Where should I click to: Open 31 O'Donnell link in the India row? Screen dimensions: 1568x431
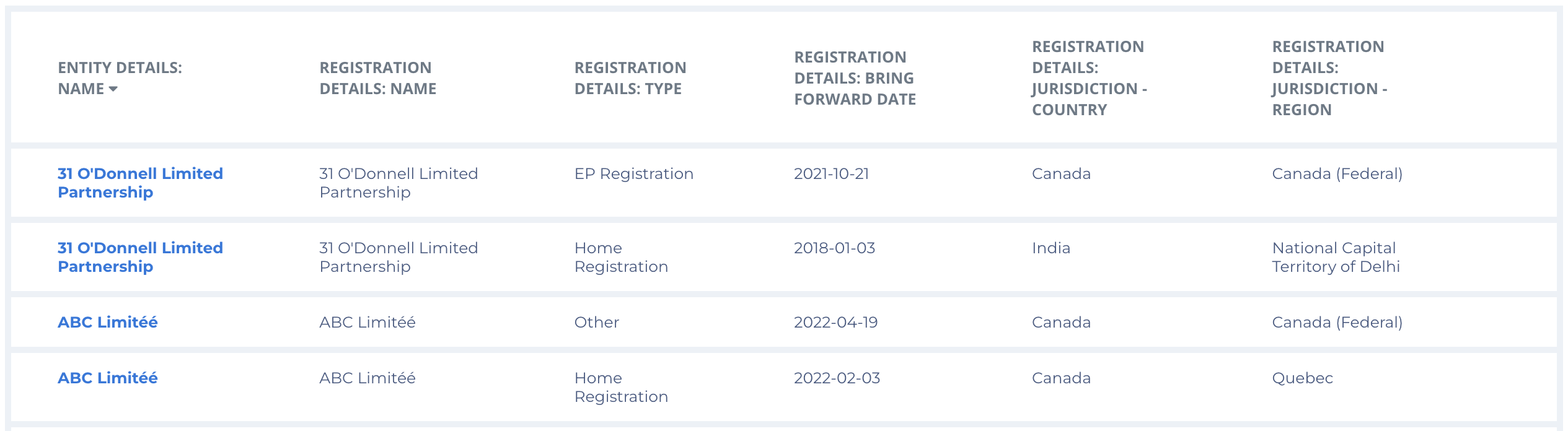click(x=140, y=257)
